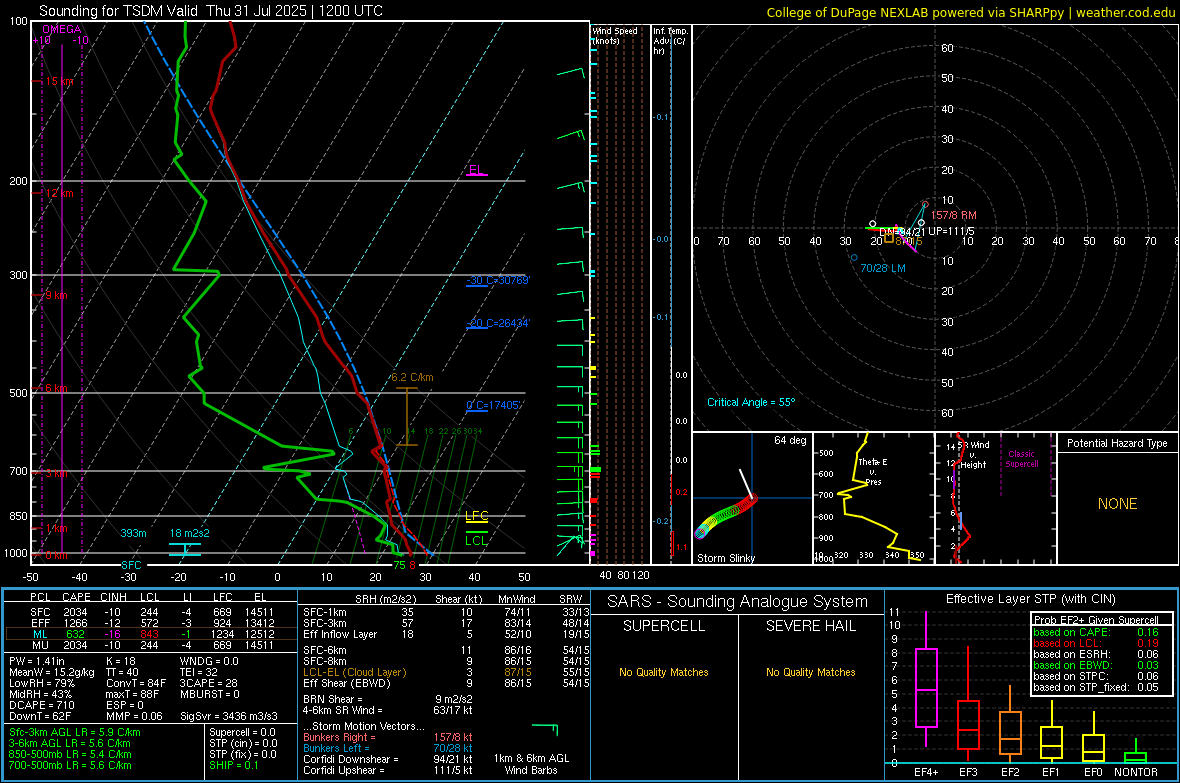Click '70/28 LM' on the hodograph
Screen dimensions: 1180x783
[x=883, y=268]
